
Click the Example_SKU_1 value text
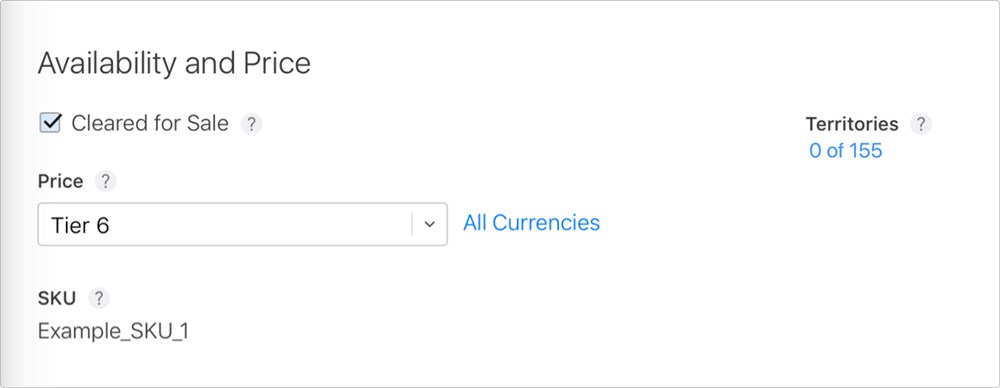pos(113,332)
